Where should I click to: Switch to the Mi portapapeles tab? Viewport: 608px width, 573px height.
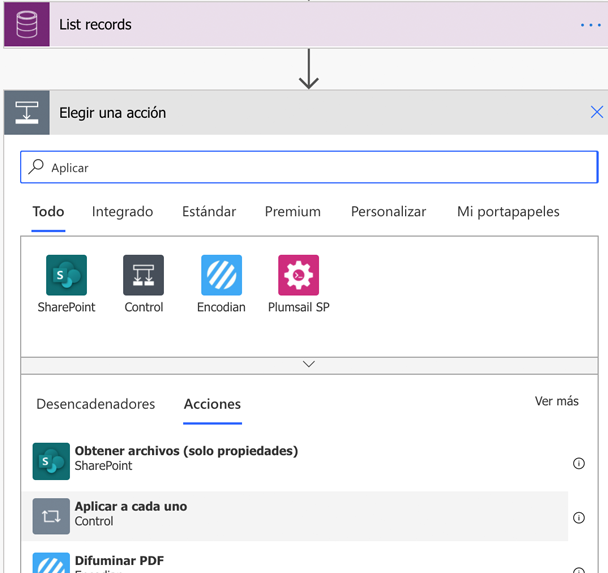click(x=508, y=212)
